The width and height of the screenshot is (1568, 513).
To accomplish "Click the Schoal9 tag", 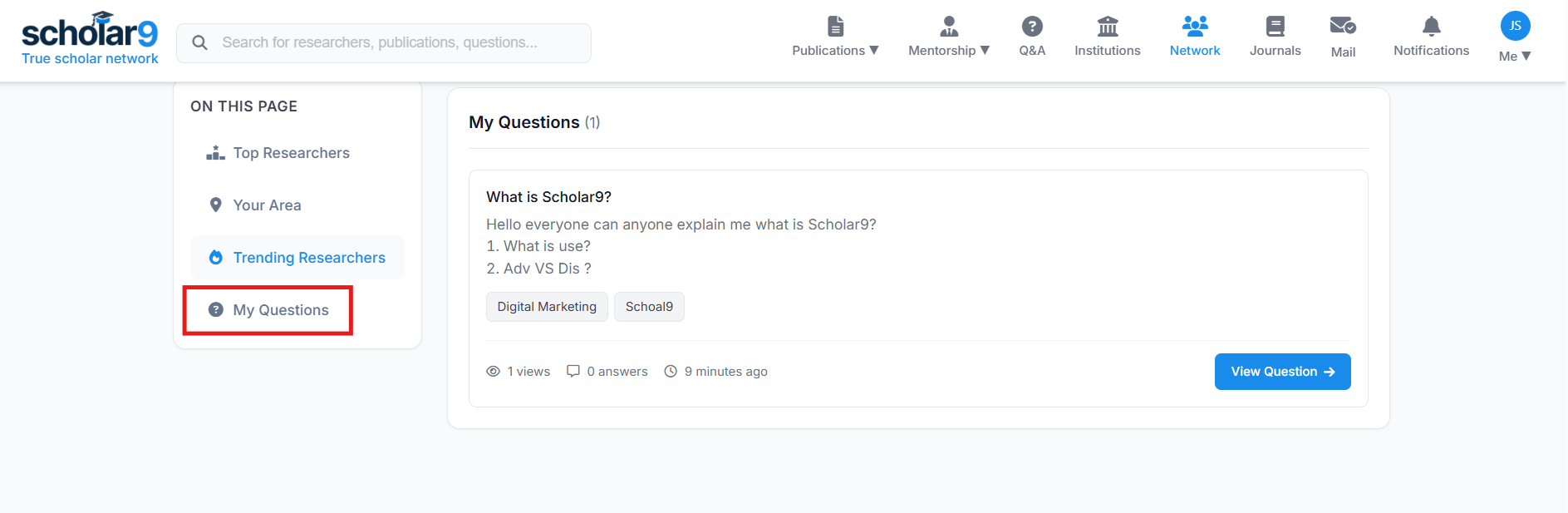I will [649, 307].
